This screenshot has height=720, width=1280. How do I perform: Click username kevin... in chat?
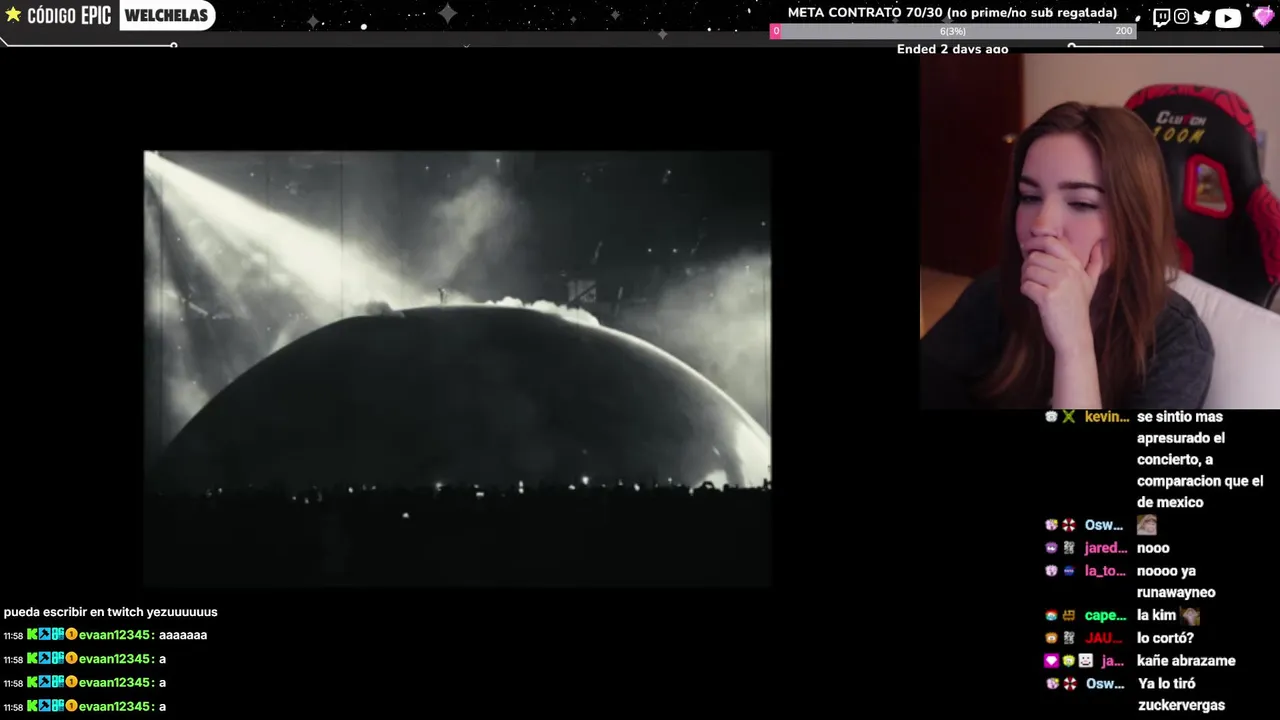pyautogui.click(x=1107, y=417)
